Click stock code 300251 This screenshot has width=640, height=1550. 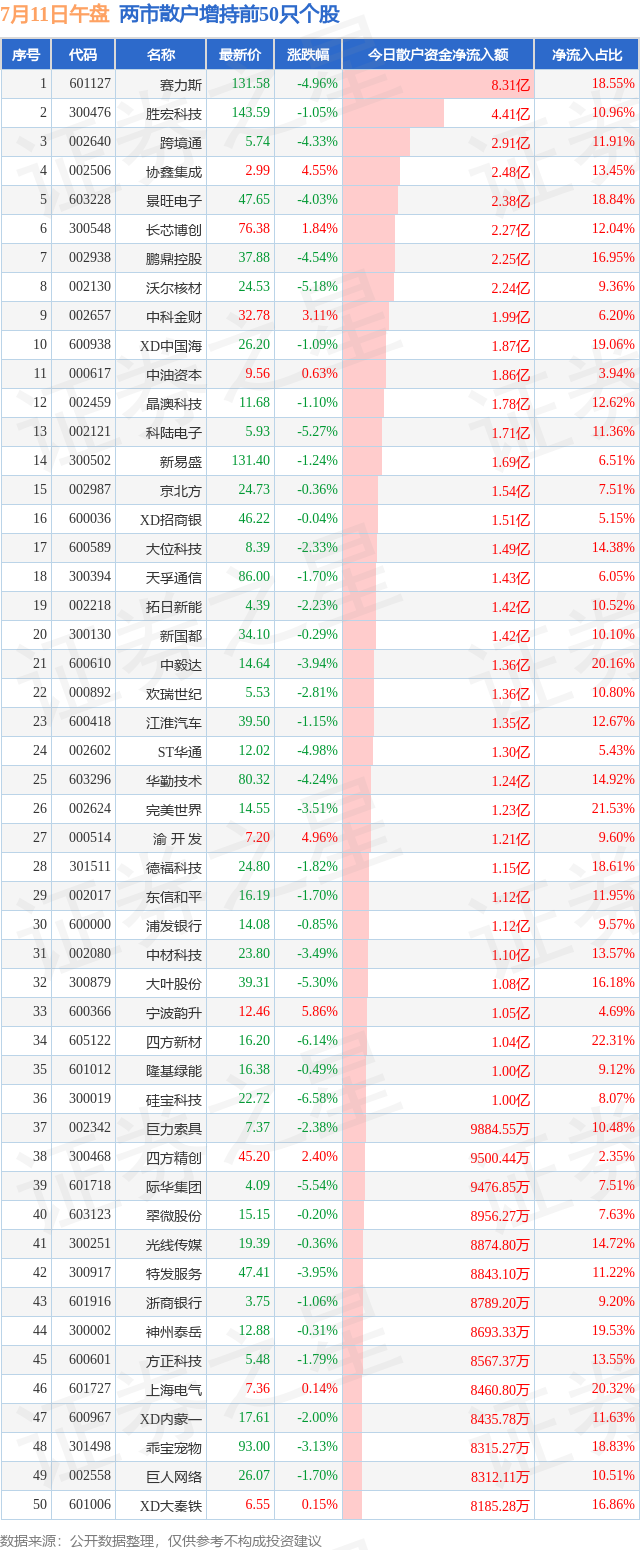coord(90,1244)
